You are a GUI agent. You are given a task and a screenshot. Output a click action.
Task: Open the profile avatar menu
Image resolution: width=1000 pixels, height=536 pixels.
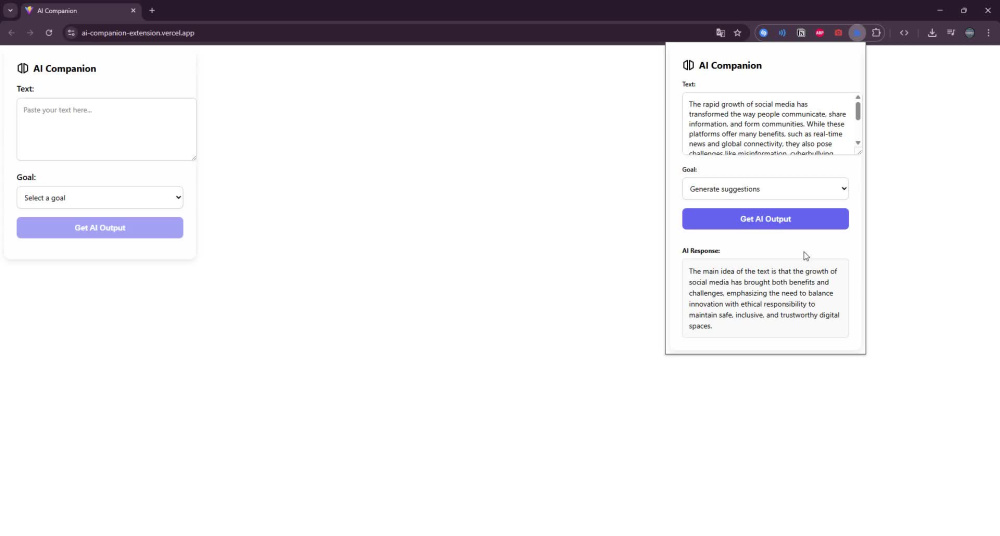point(969,33)
